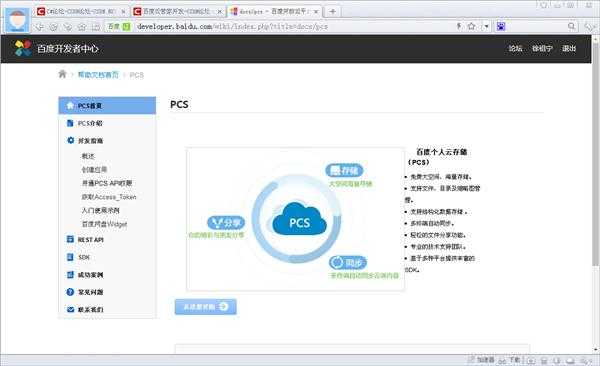The height and width of the screenshot is (366, 600).
Task: Open the 百度网盘Widget sub-item
Action: pyautogui.click(x=104, y=224)
